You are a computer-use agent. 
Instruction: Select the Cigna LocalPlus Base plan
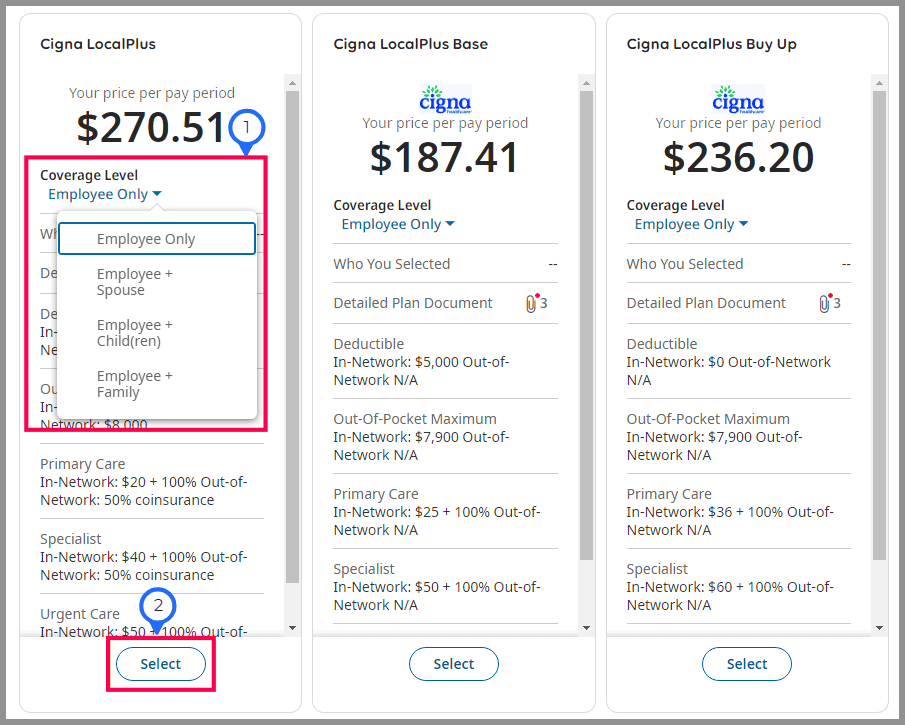[x=454, y=664]
